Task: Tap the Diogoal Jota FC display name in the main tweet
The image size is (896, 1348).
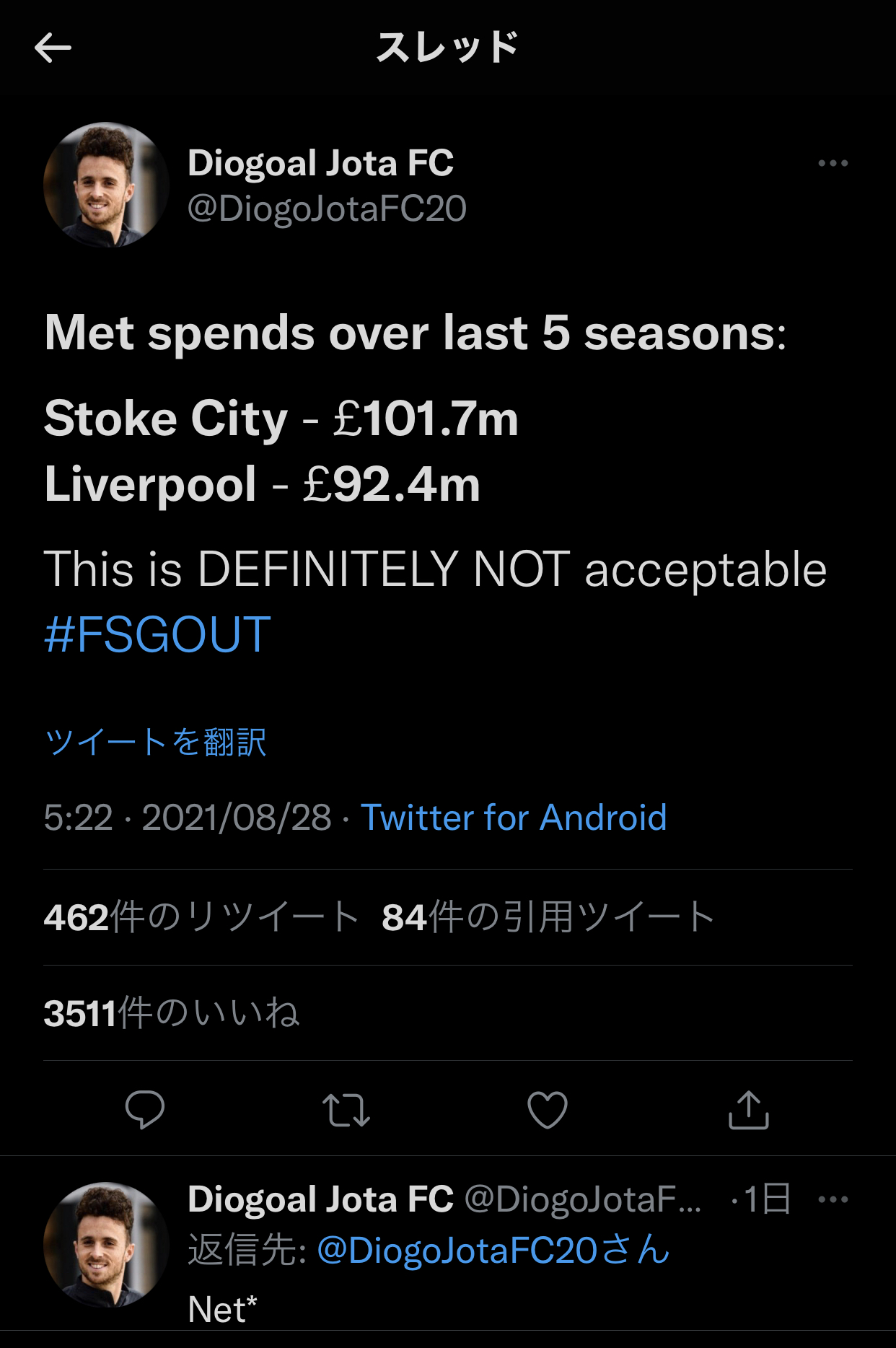Action: (x=320, y=163)
